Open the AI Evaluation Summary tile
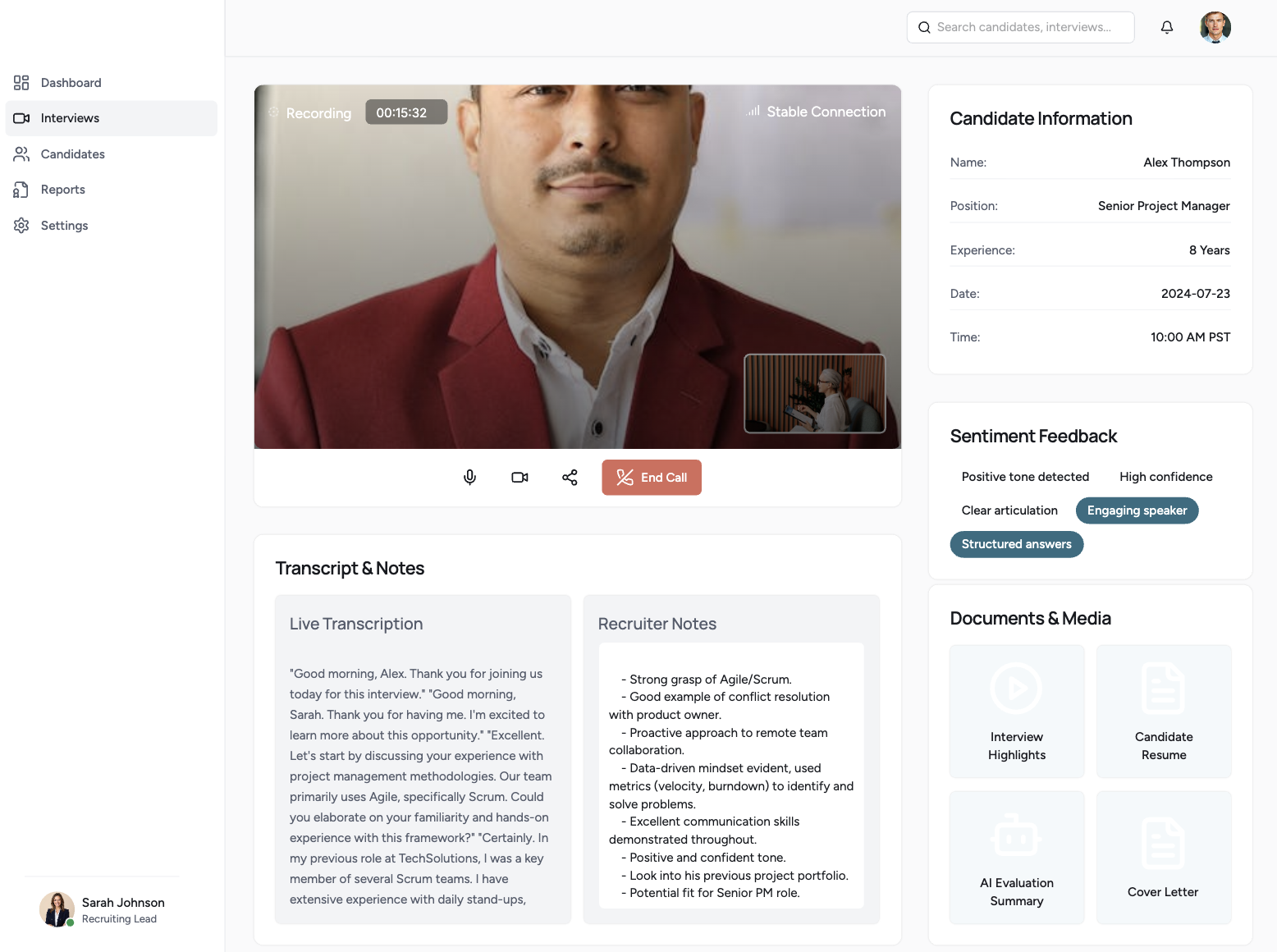Viewport: 1277px width, 952px height. 1016,858
